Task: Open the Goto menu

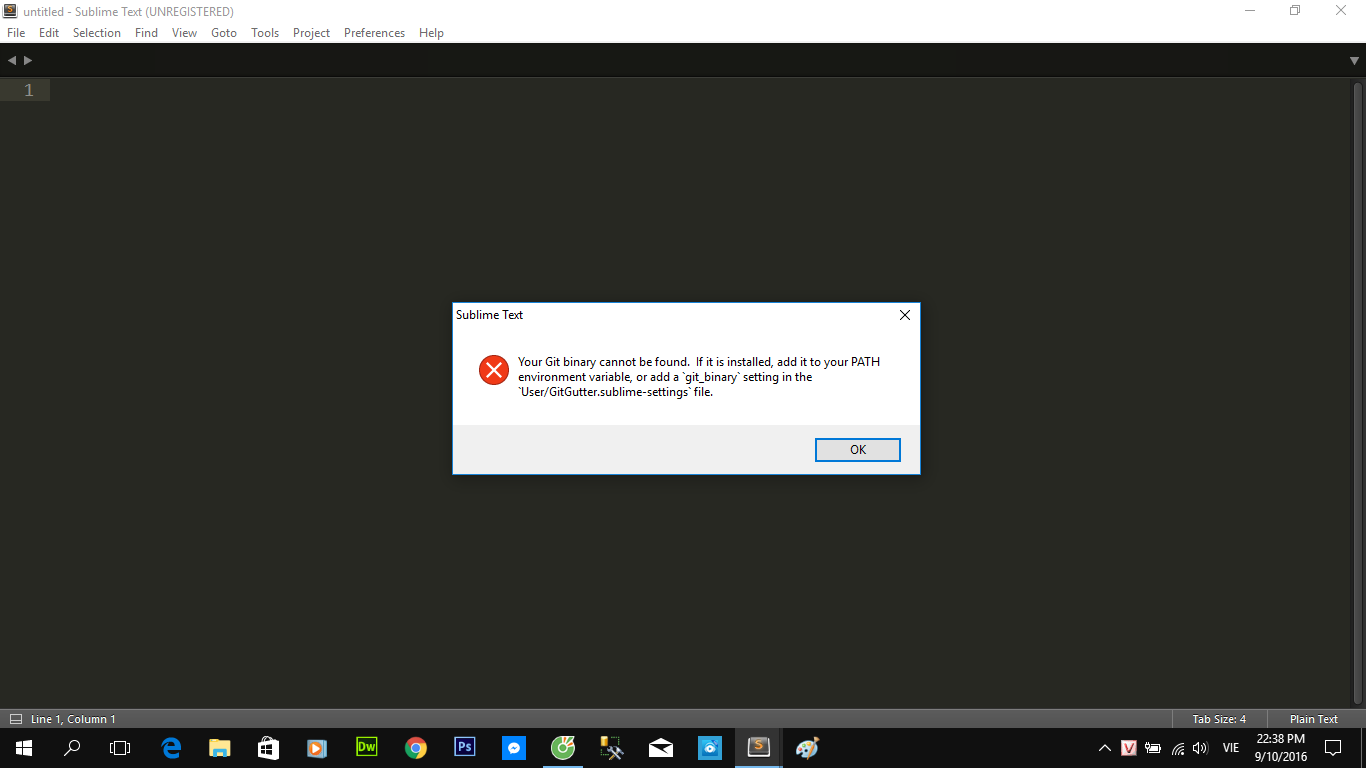Action: tap(224, 33)
